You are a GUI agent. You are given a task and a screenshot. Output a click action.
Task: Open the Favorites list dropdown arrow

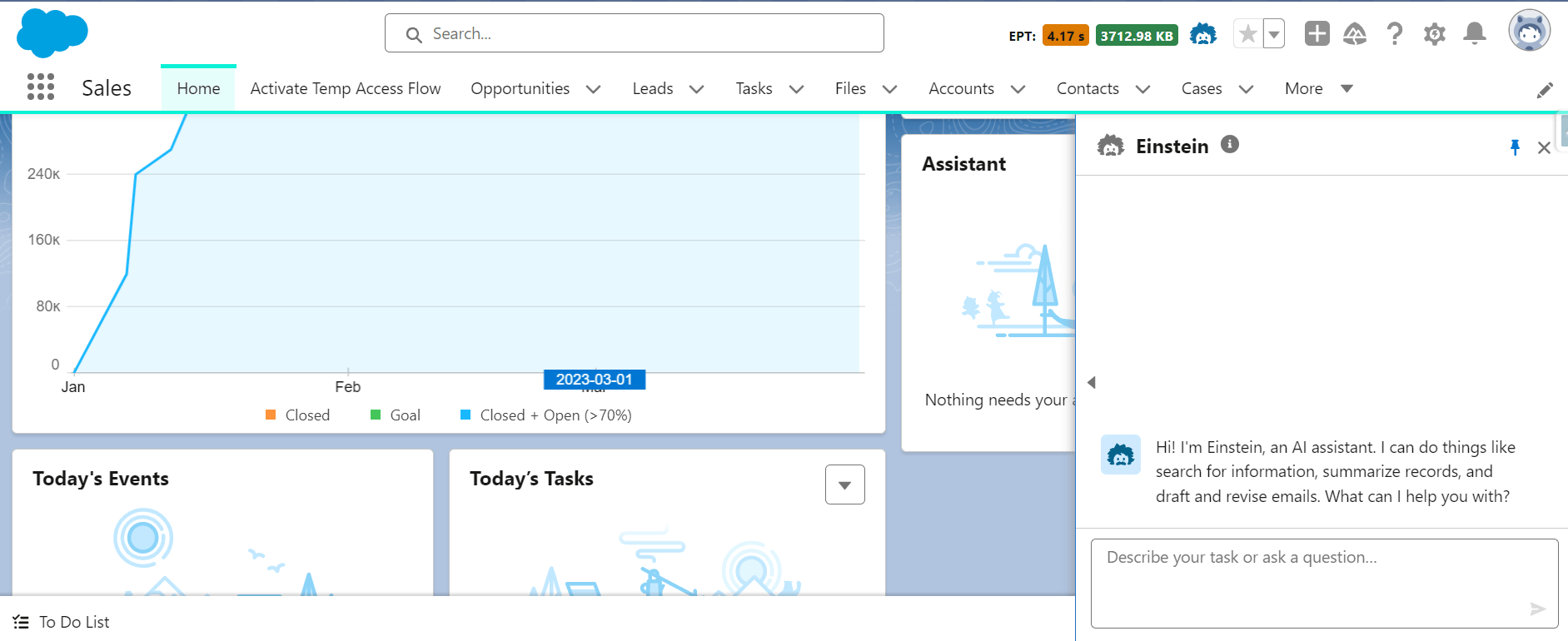[1274, 34]
